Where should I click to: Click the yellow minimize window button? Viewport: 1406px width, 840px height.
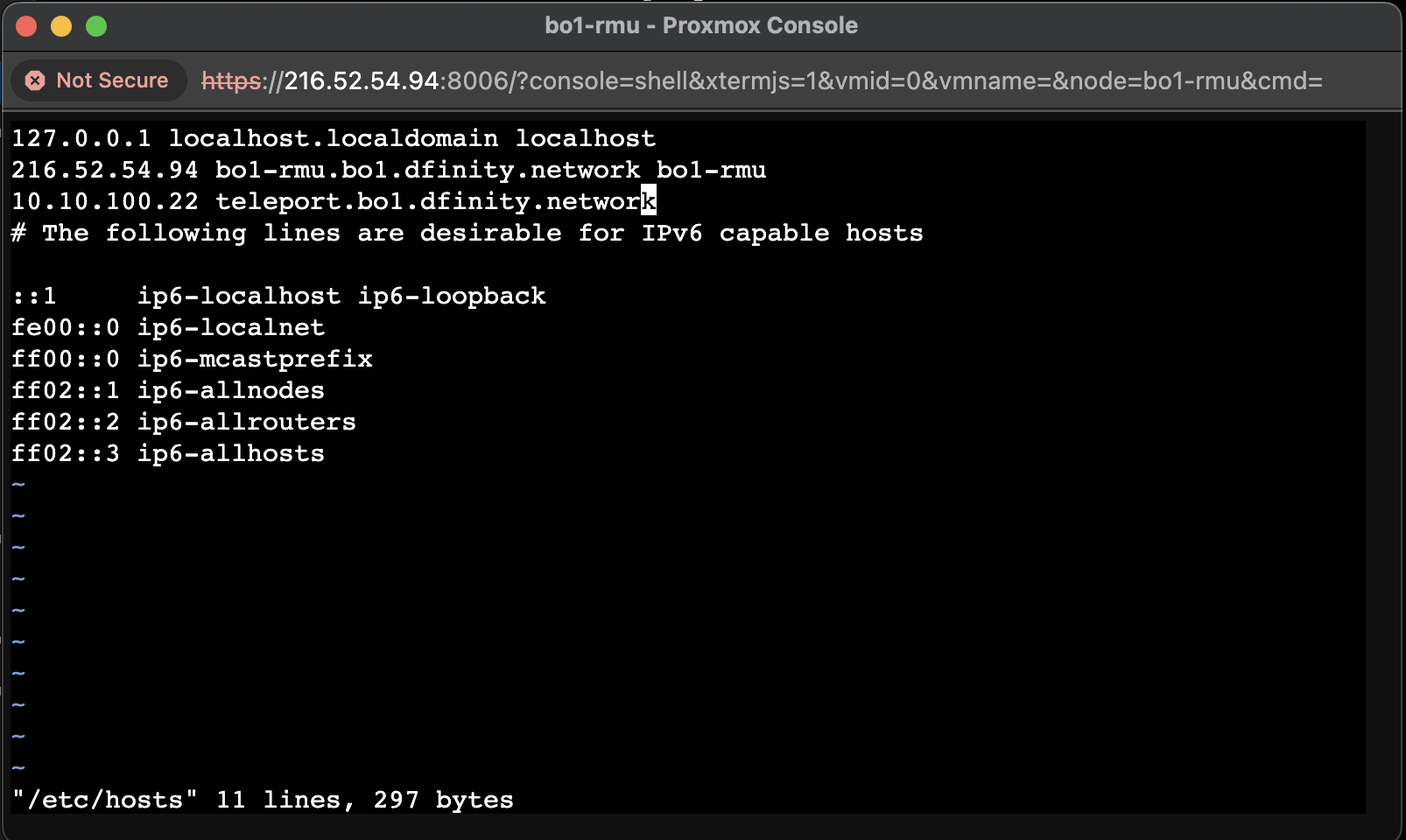61,26
